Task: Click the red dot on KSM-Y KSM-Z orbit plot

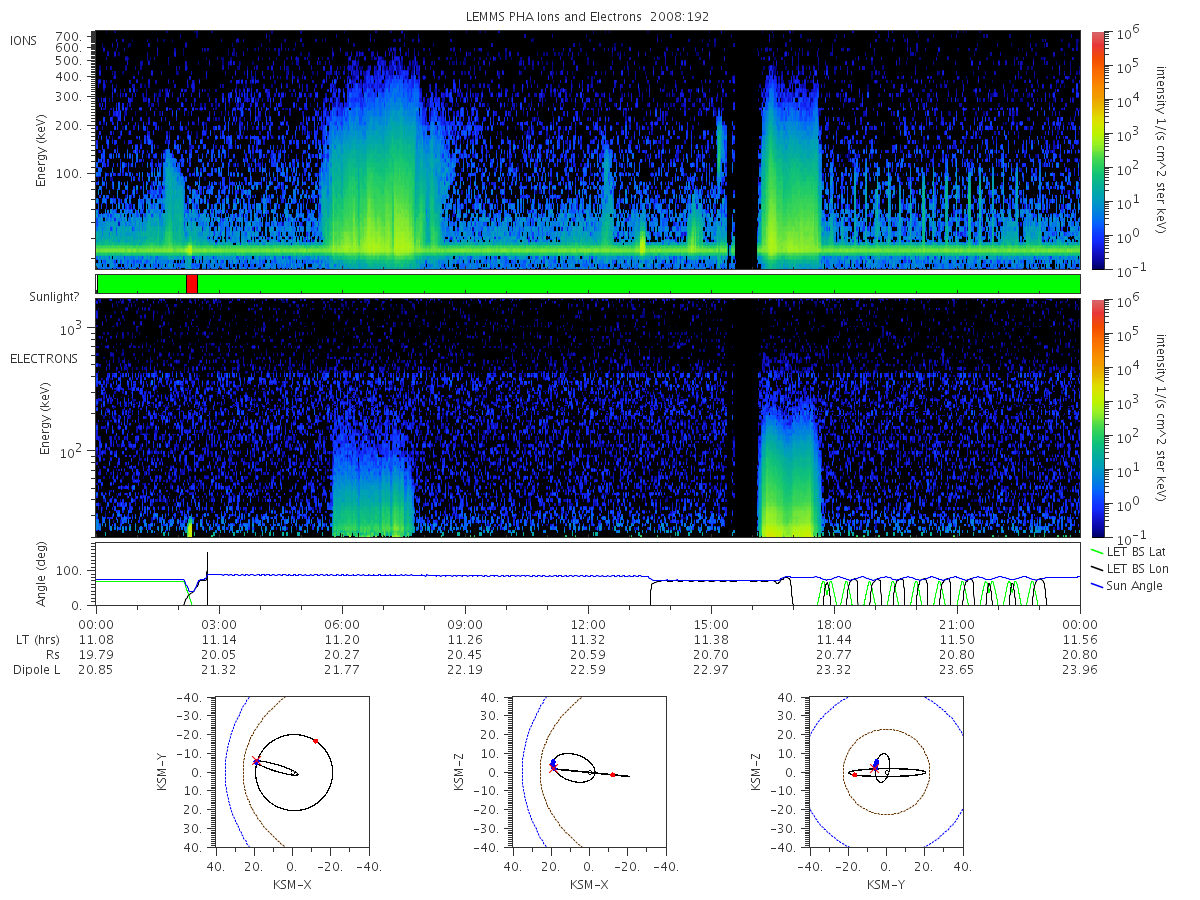Action: 854,774
